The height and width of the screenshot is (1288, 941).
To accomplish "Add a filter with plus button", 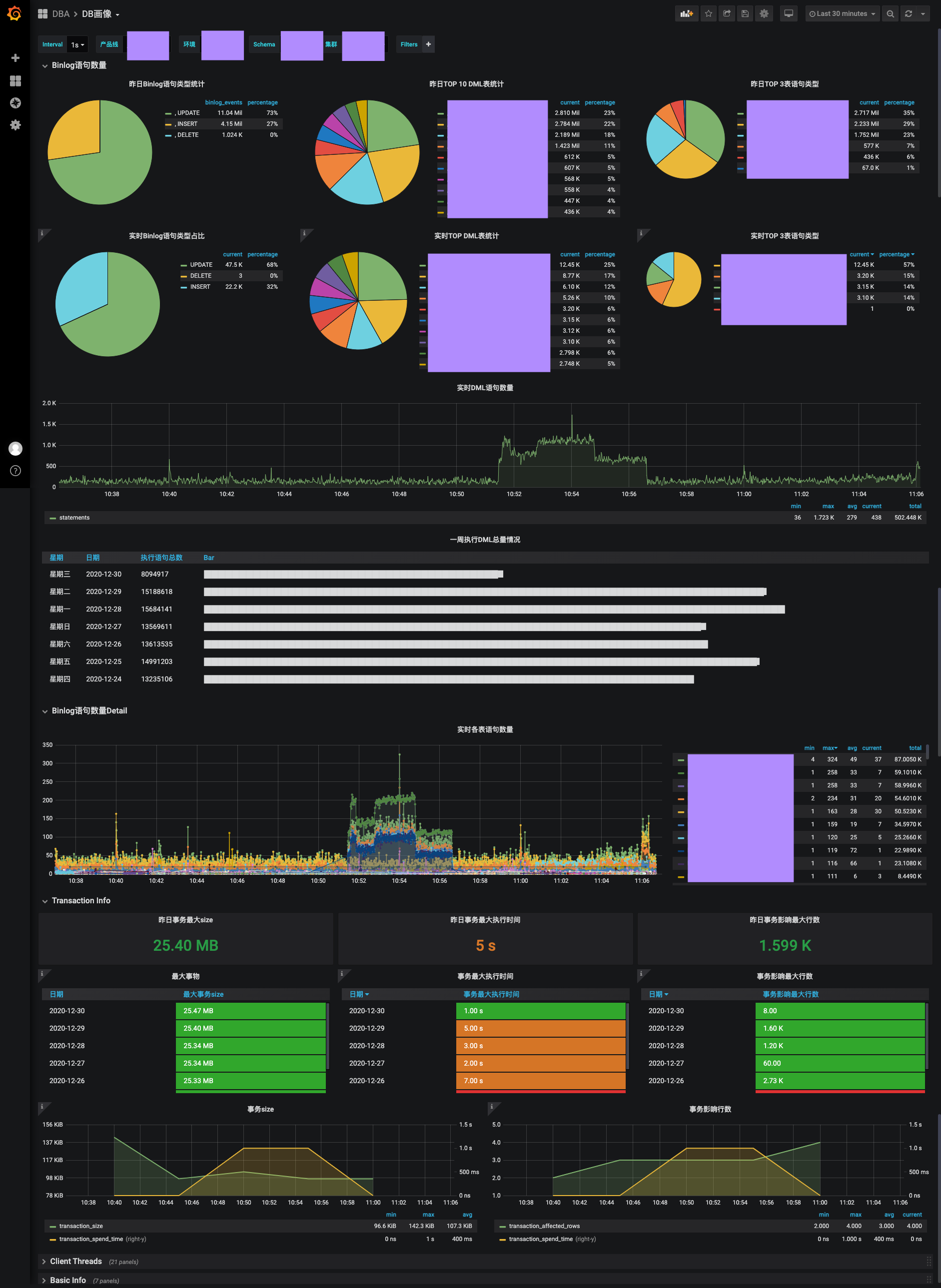I will (428, 44).
